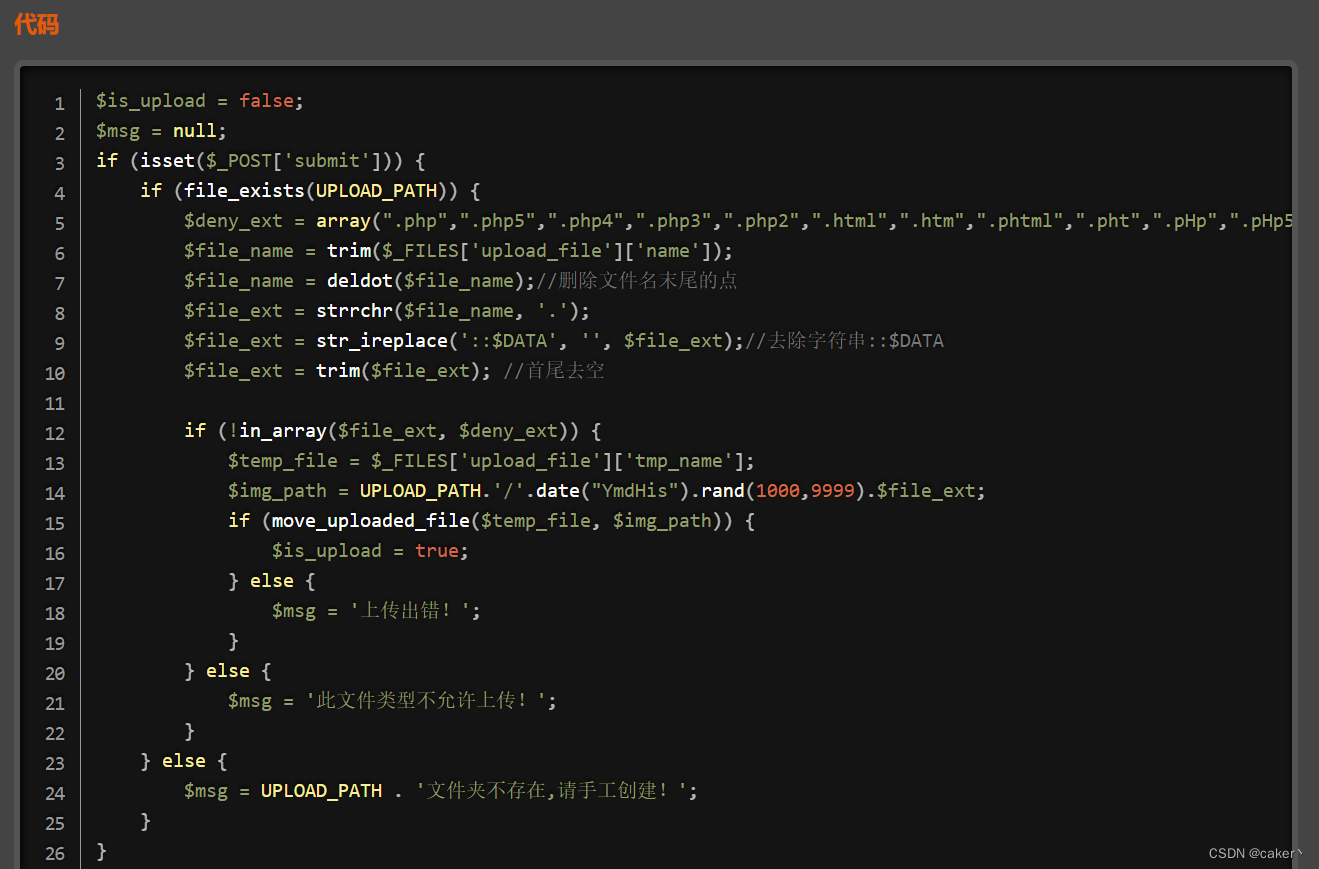This screenshot has width=1319, height=869.
Task: Click the "} else {" on line 17
Action: coord(271,581)
